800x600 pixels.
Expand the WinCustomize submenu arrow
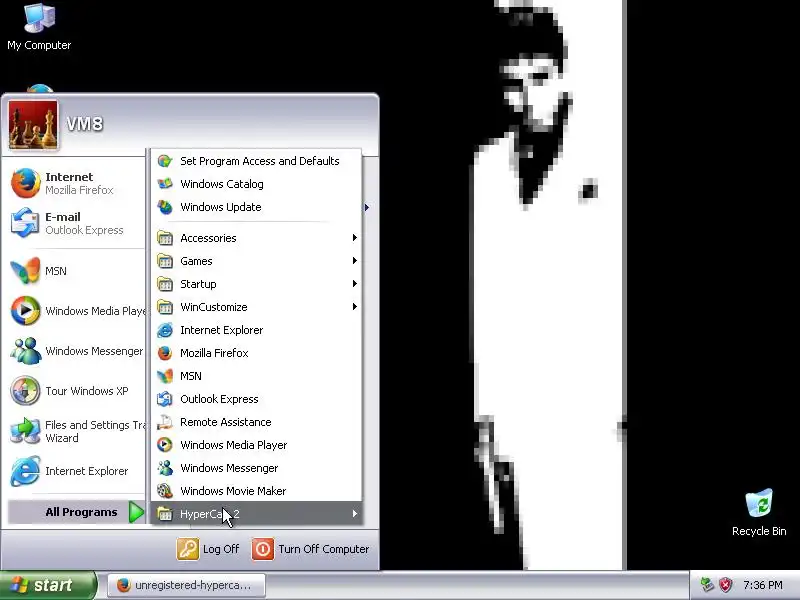(354, 307)
